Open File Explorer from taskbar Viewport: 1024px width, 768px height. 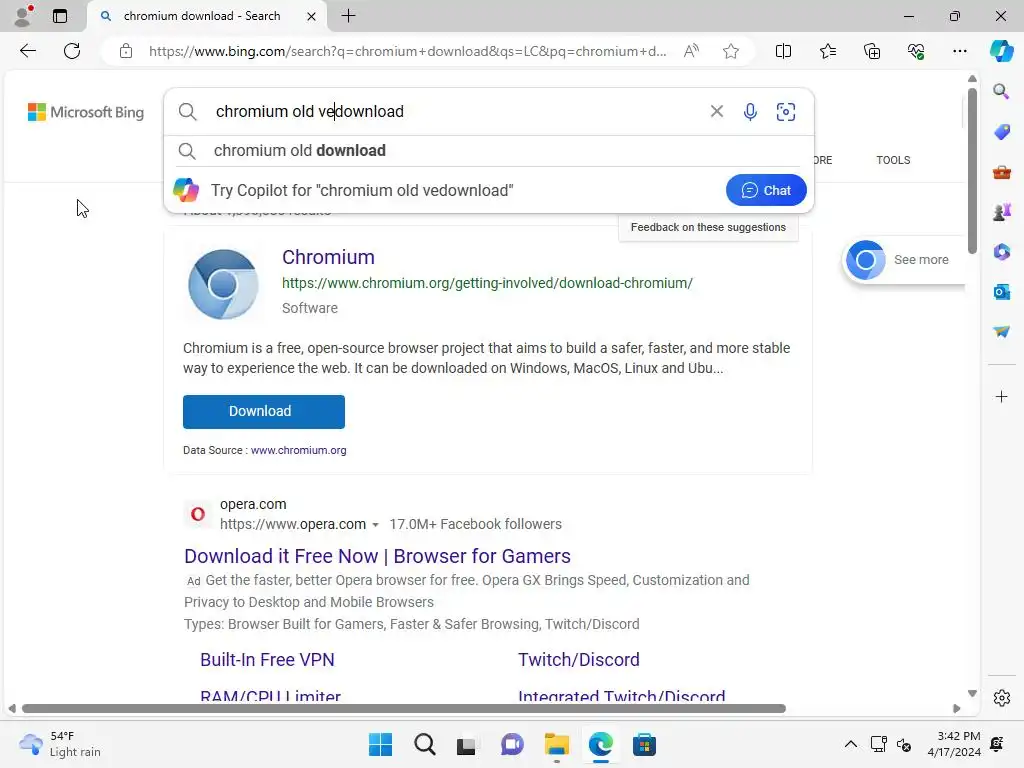pyautogui.click(x=556, y=744)
